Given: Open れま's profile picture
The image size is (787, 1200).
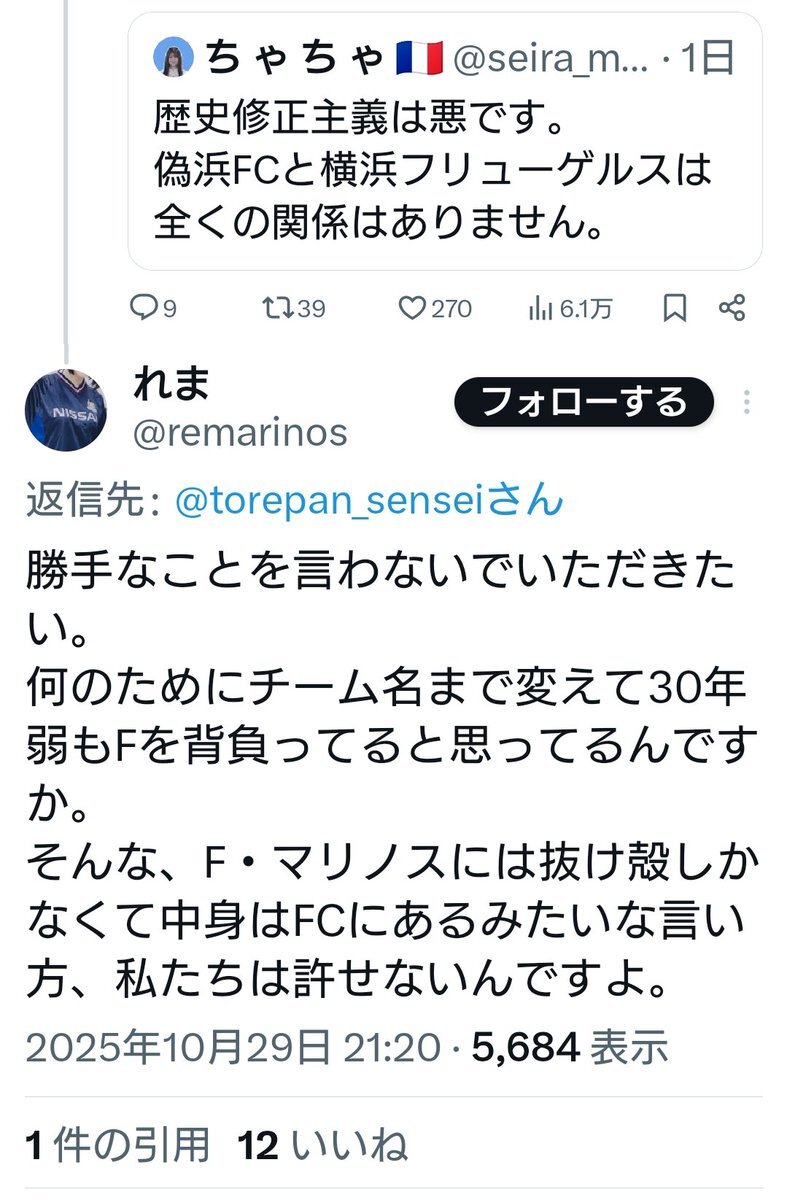Looking at the screenshot, I should 66,409.
